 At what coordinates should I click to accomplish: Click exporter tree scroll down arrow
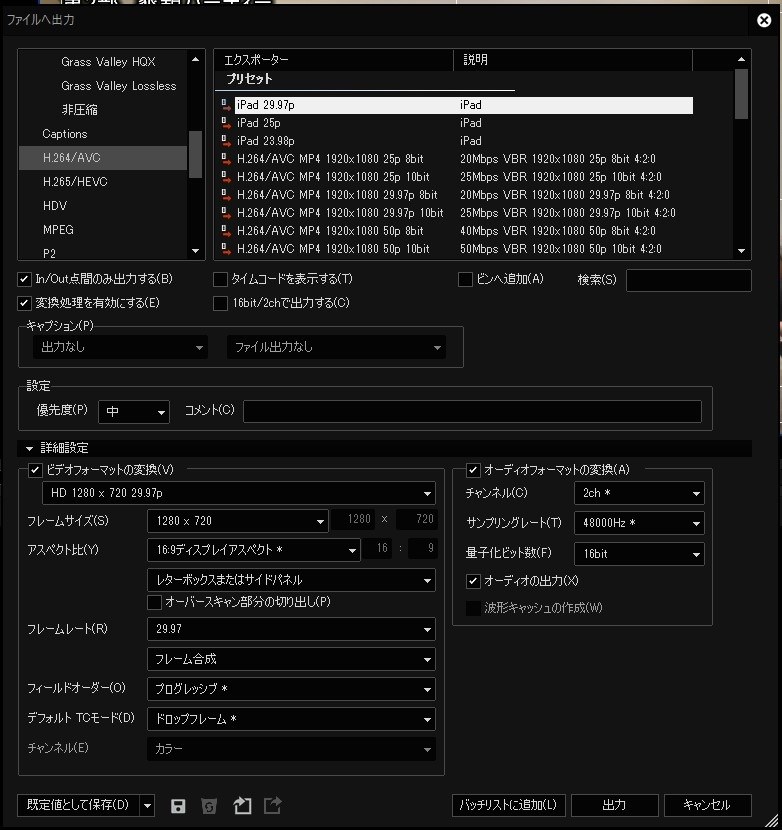click(195, 251)
